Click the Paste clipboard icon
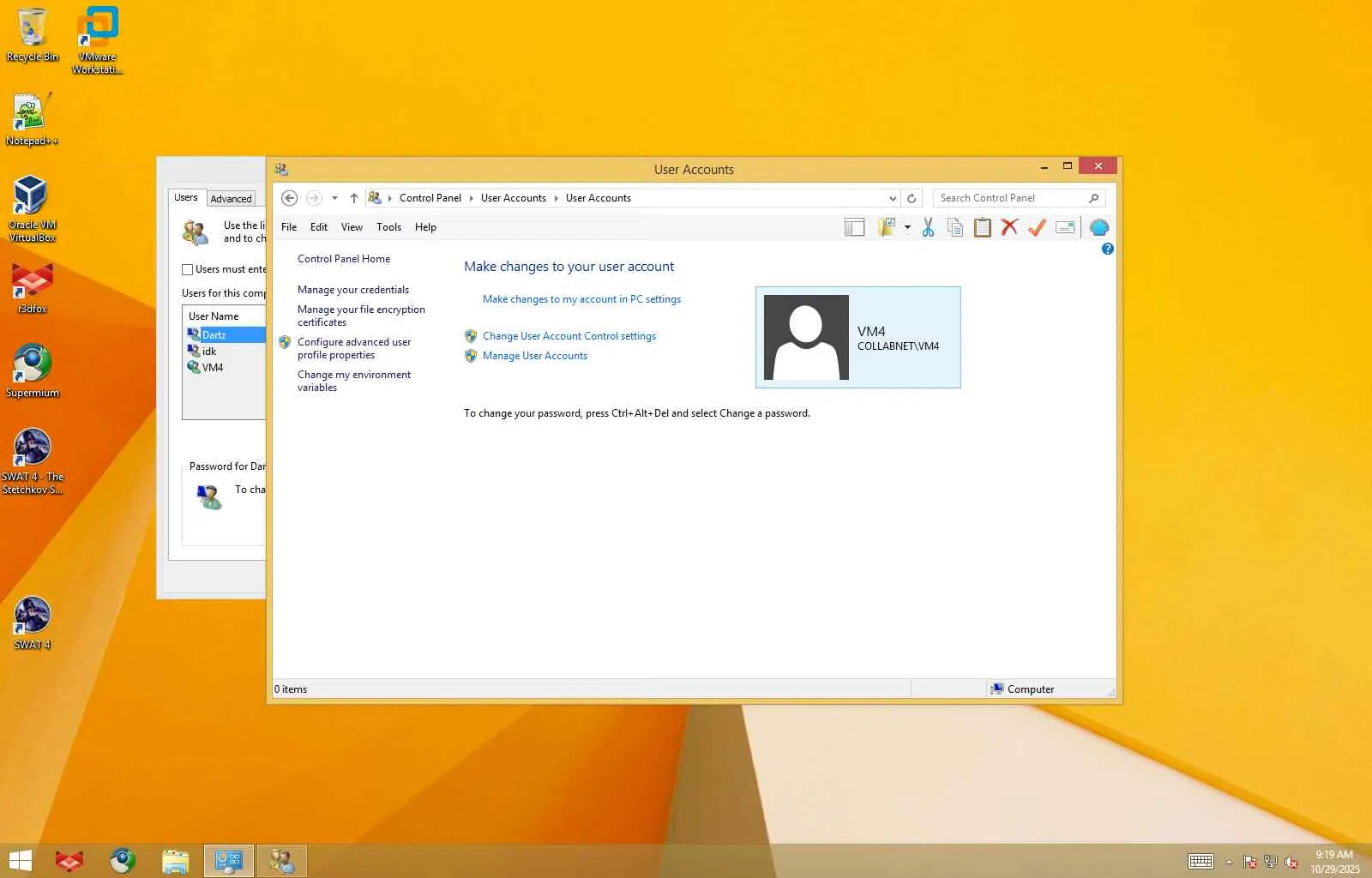 click(x=983, y=227)
